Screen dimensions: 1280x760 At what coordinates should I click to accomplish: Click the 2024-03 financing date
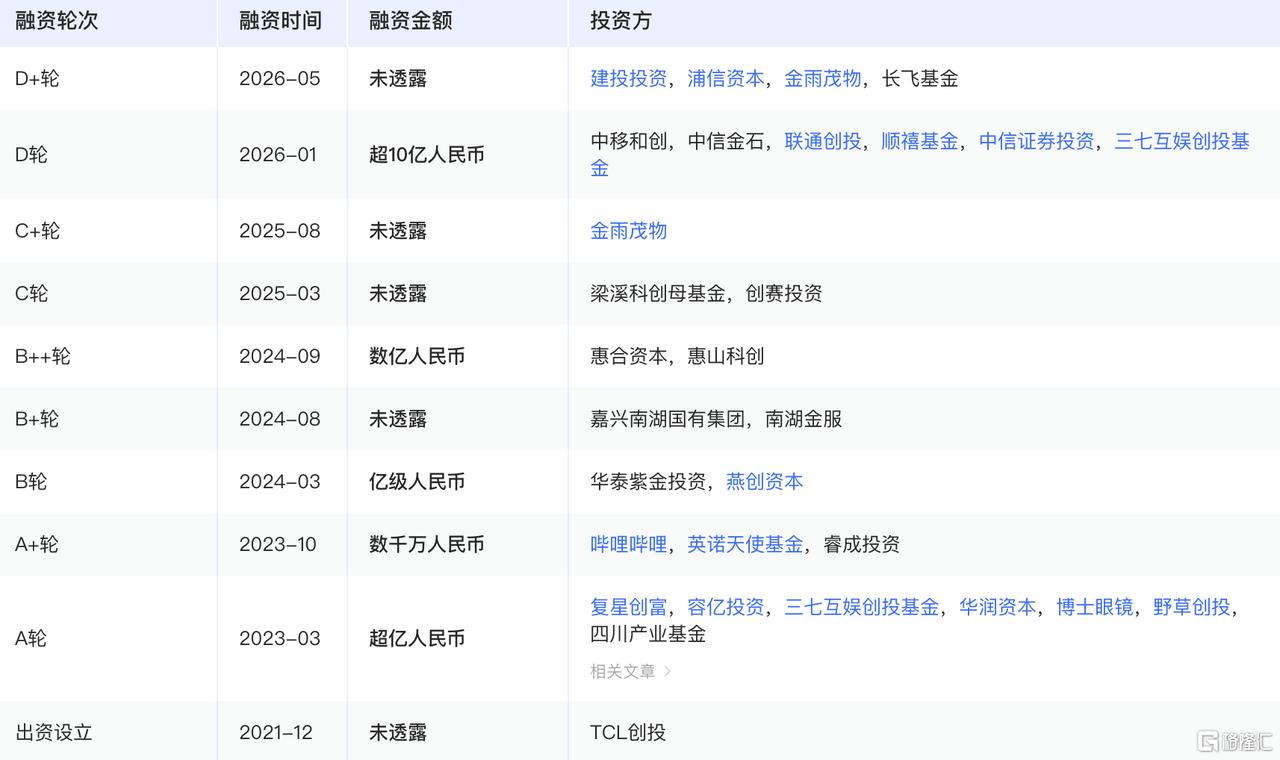(280, 481)
